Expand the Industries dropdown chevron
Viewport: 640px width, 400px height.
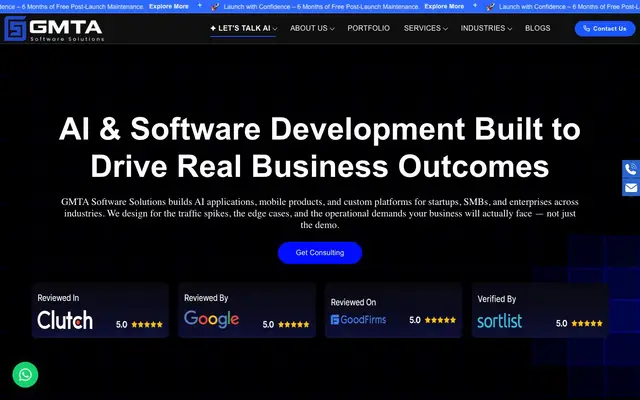click(x=510, y=29)
